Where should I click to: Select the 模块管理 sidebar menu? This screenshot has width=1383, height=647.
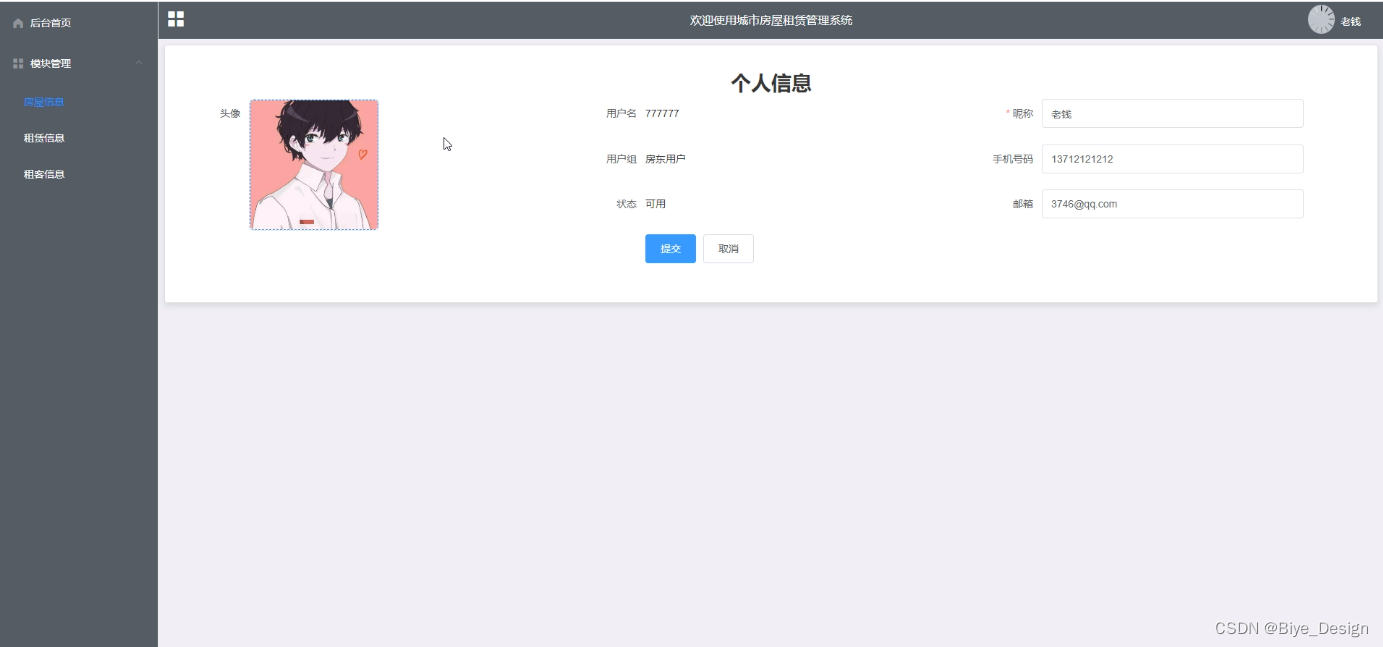tap(79, 63)
